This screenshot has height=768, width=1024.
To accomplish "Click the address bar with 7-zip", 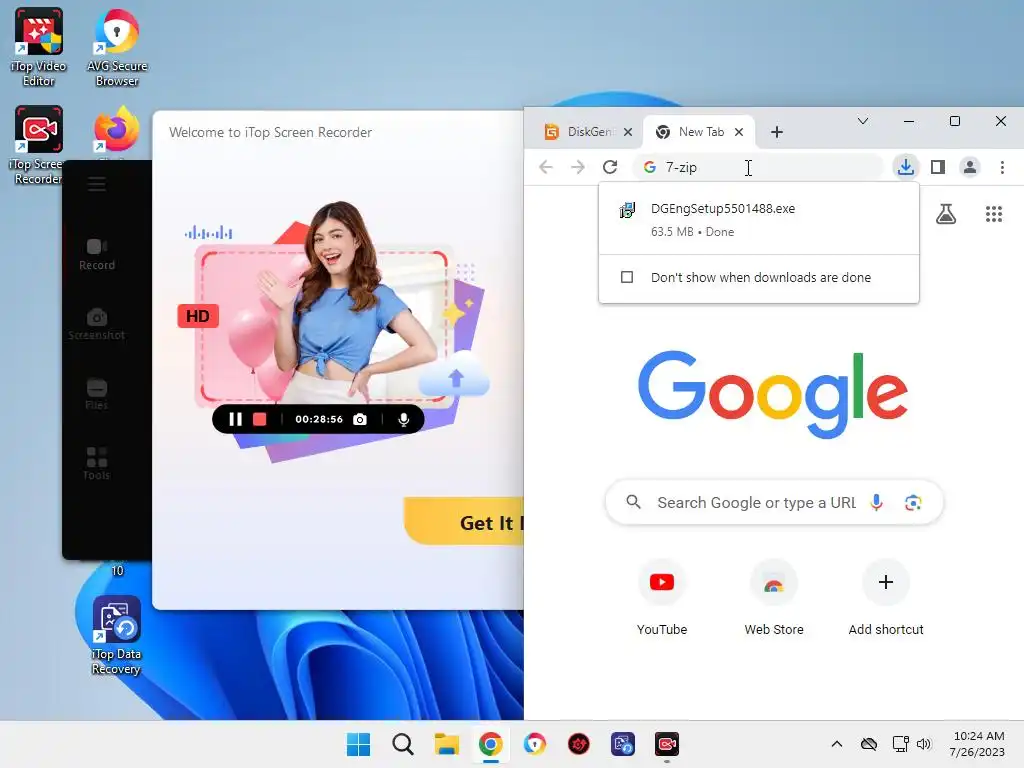I will click(758, 167).
